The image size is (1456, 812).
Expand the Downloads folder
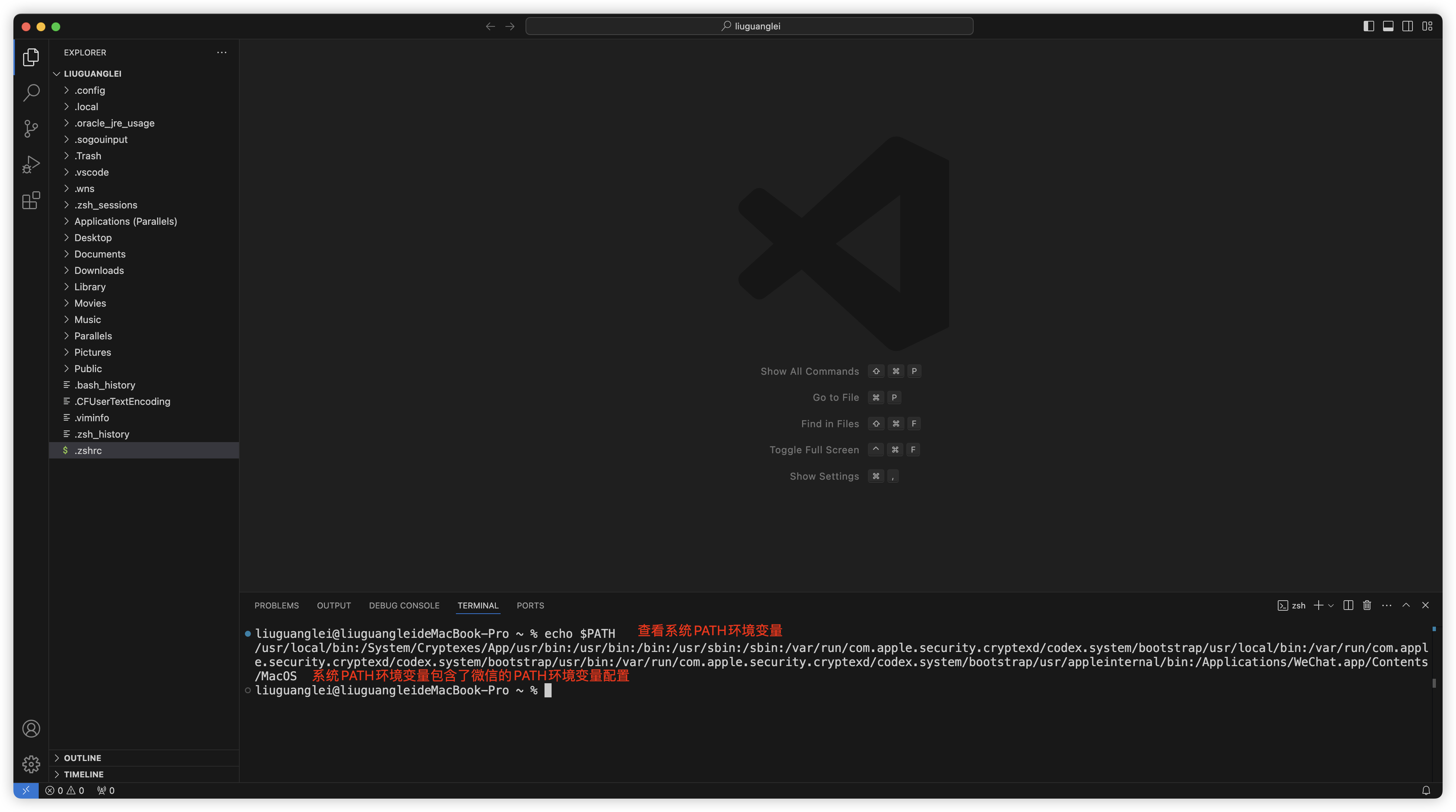point(99,270)
